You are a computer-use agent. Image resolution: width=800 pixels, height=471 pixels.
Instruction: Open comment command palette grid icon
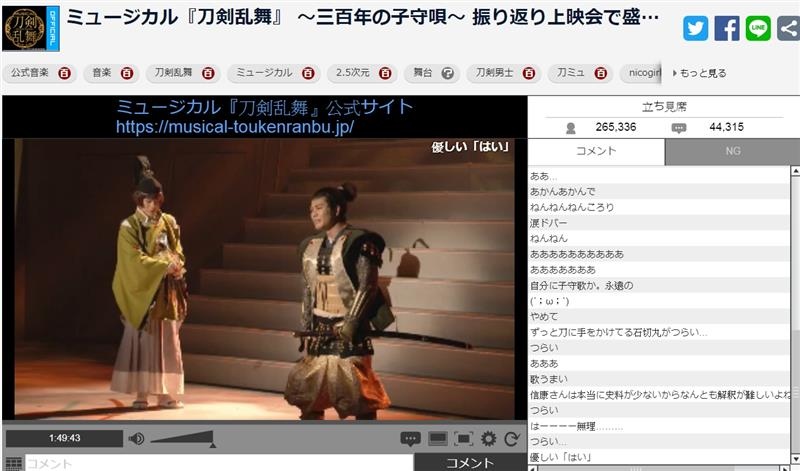(x=13, y=463)
